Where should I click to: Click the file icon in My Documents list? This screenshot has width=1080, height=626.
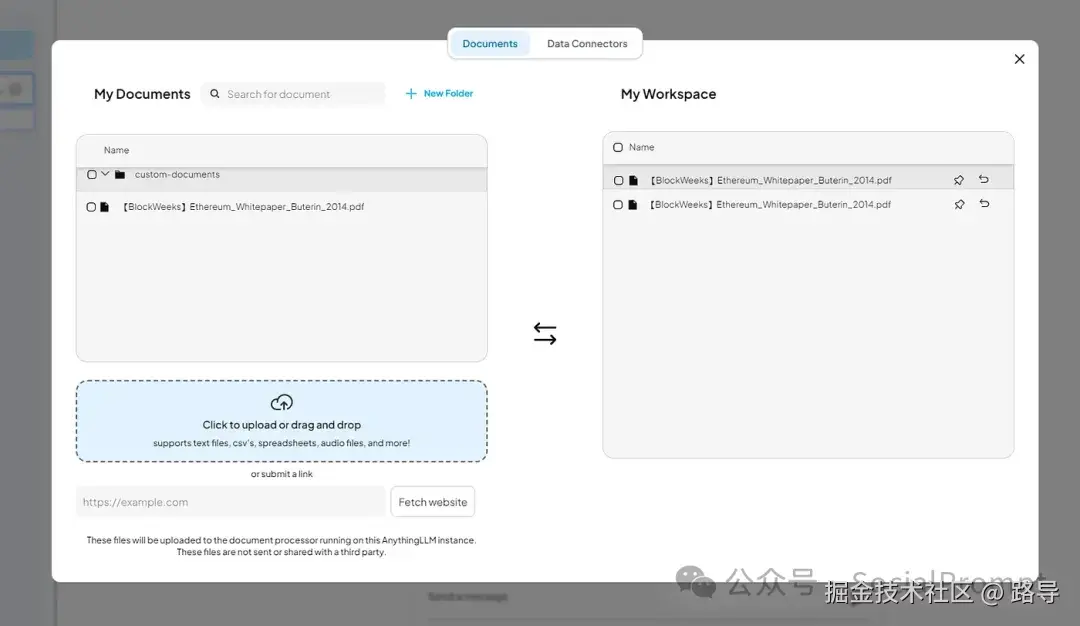(x=105, y=207)
